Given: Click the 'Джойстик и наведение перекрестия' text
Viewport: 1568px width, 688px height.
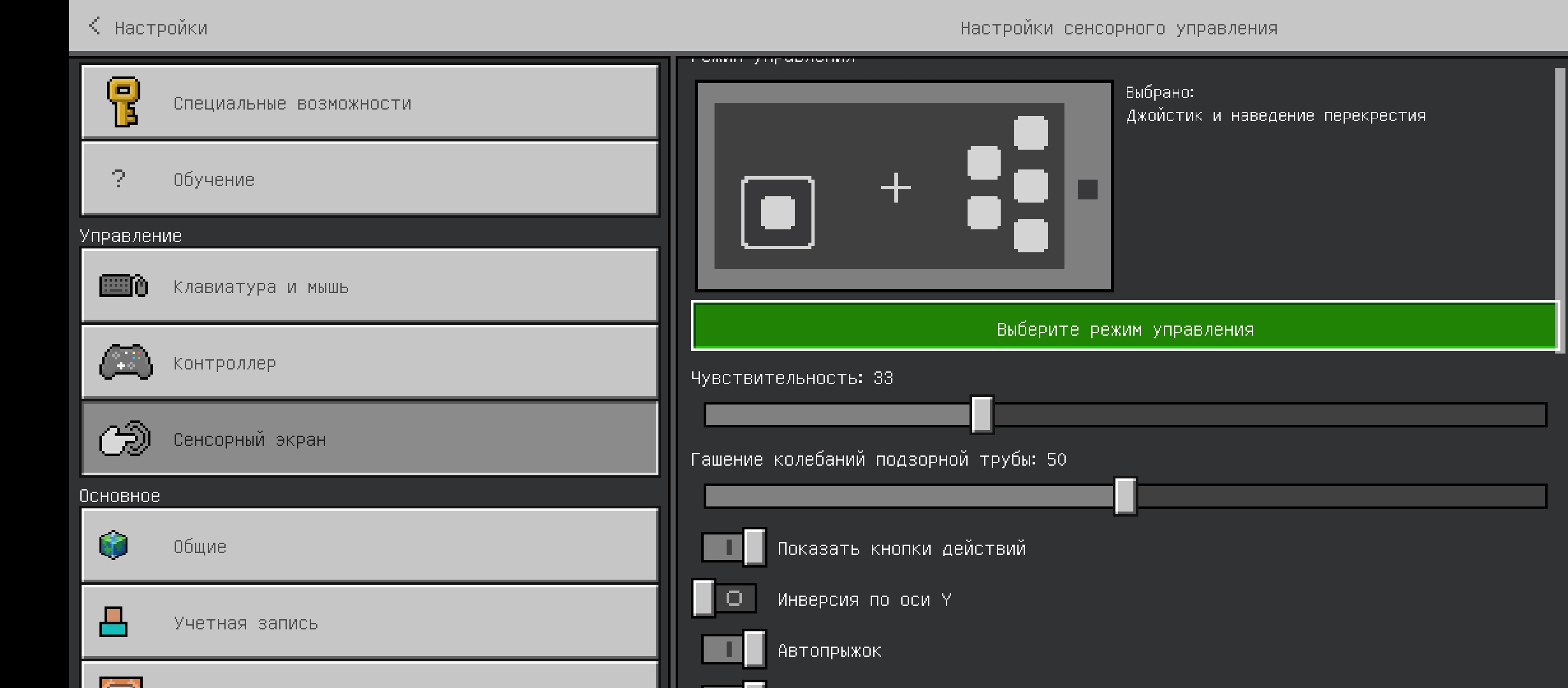Looking at the screenshot, I should [1275, 116].
